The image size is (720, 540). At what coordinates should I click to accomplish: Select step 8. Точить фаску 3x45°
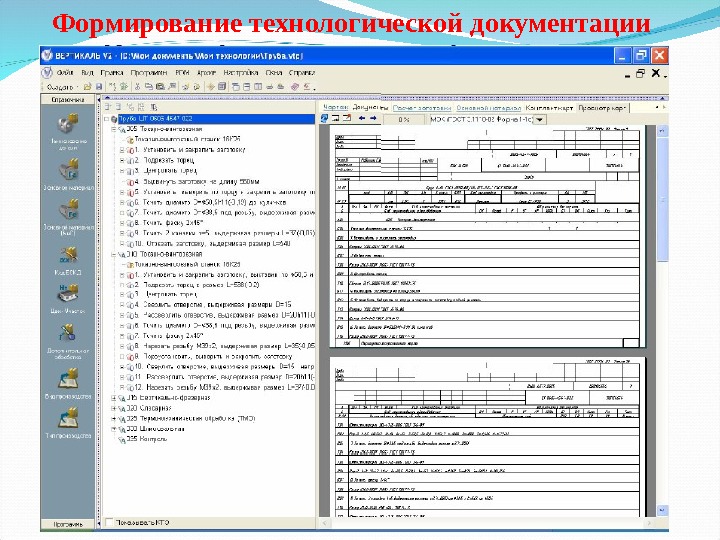coord(169,223)
